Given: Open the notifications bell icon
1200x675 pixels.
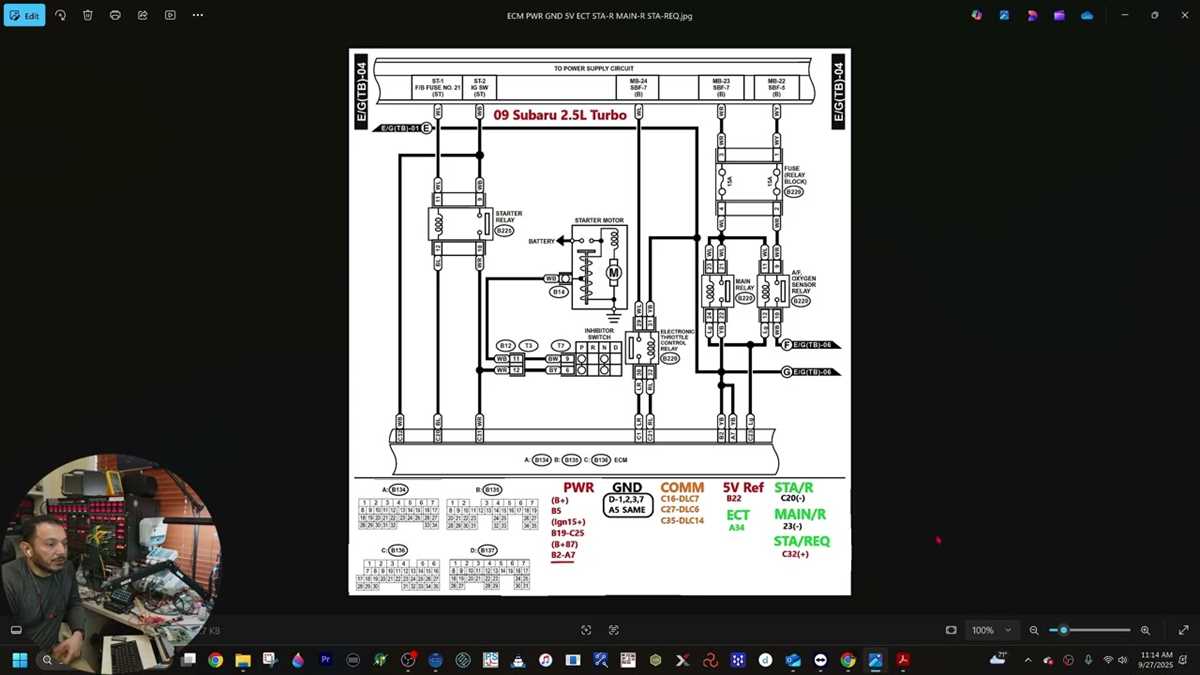Looking at the screenshot, I should pos(1184,660).
